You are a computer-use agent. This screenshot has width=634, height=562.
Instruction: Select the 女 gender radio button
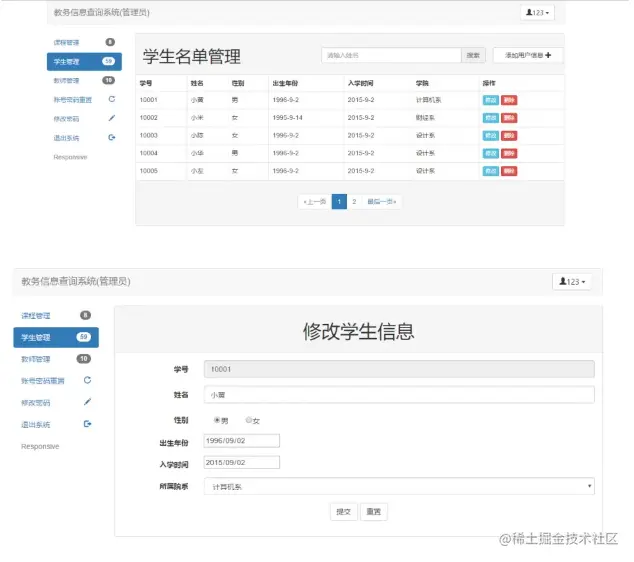249,420
